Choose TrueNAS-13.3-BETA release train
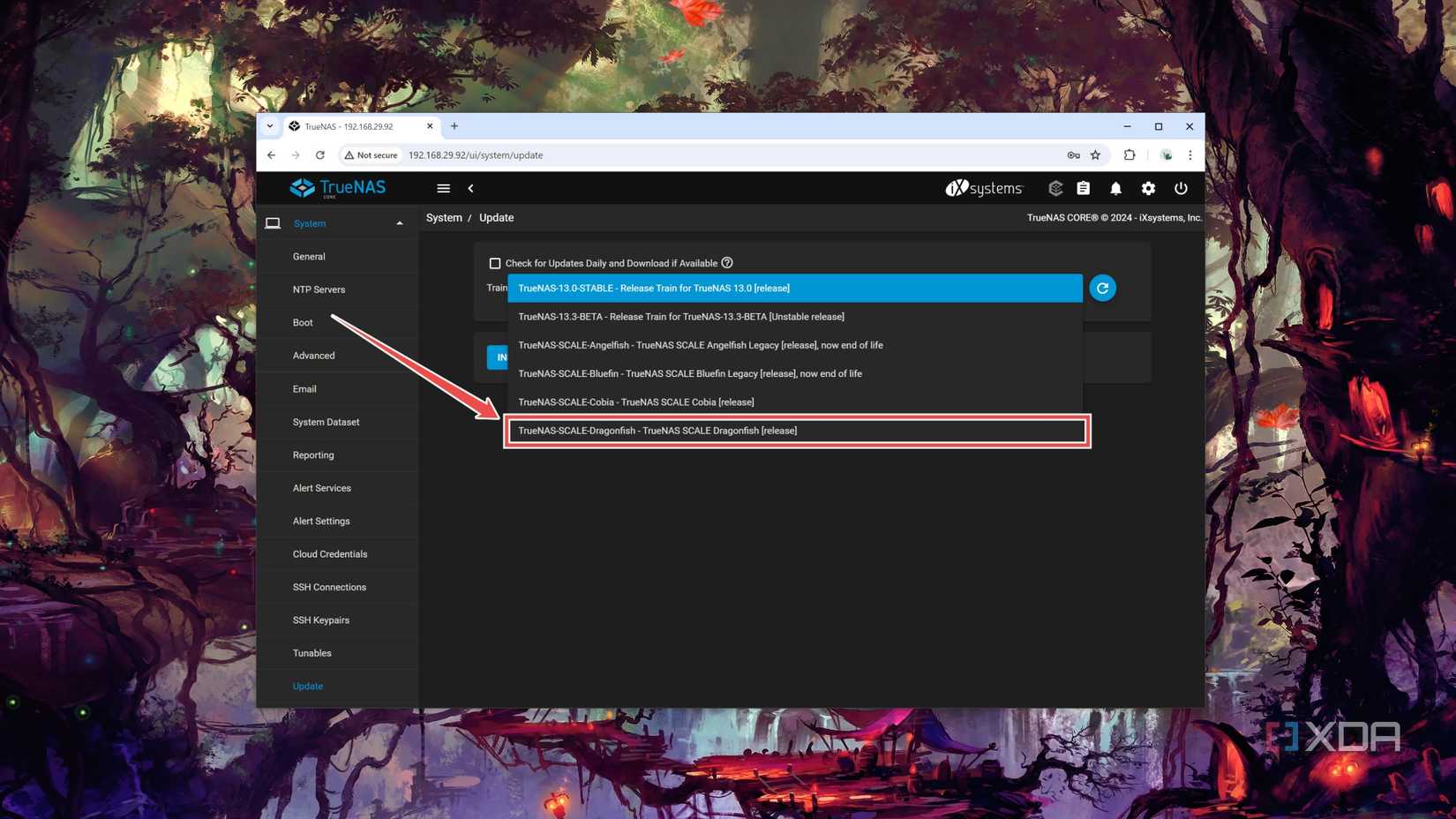Screen dimensions: 1456x819 pos(680,316)
